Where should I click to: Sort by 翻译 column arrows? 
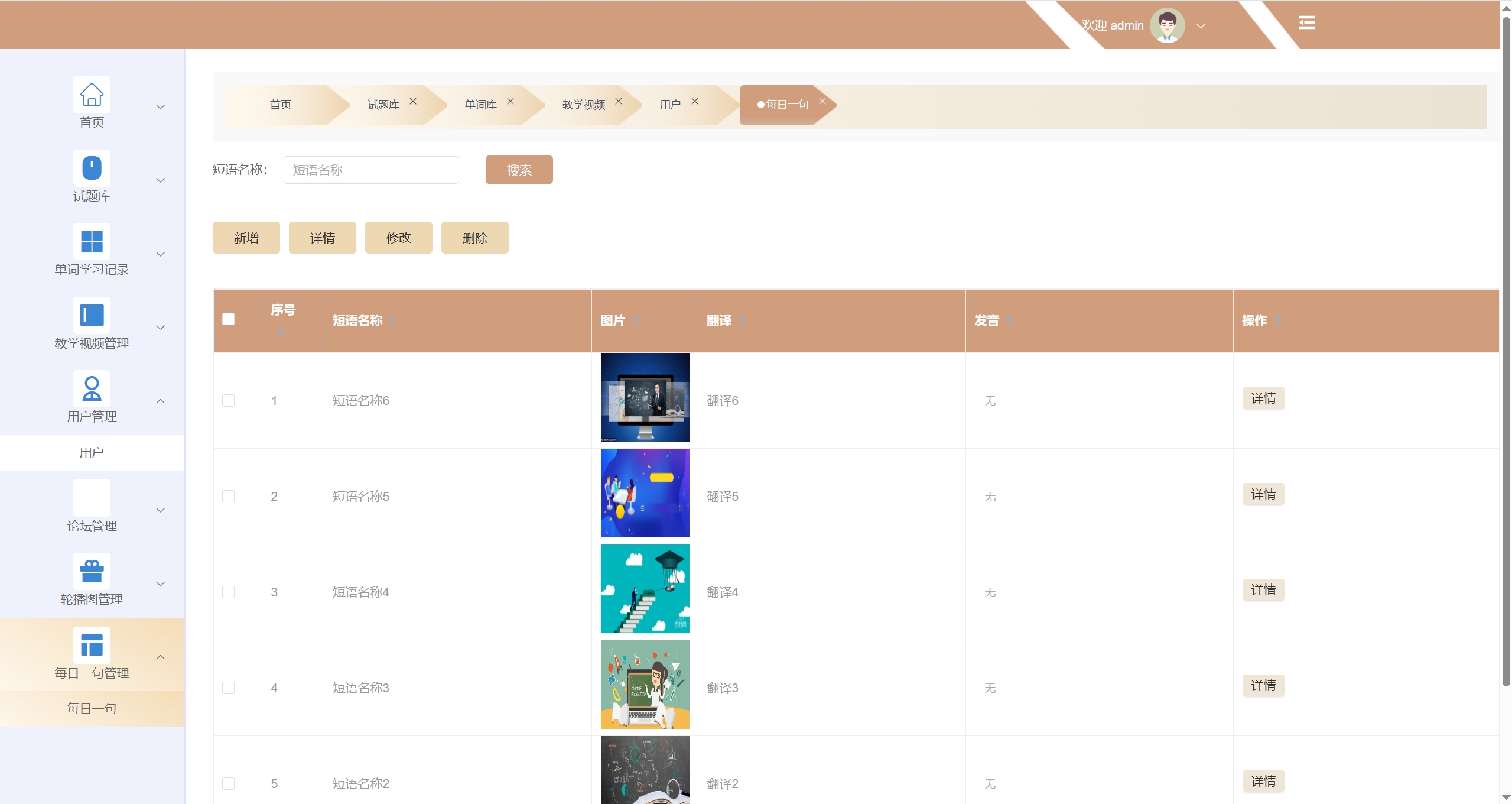(742, 320)
